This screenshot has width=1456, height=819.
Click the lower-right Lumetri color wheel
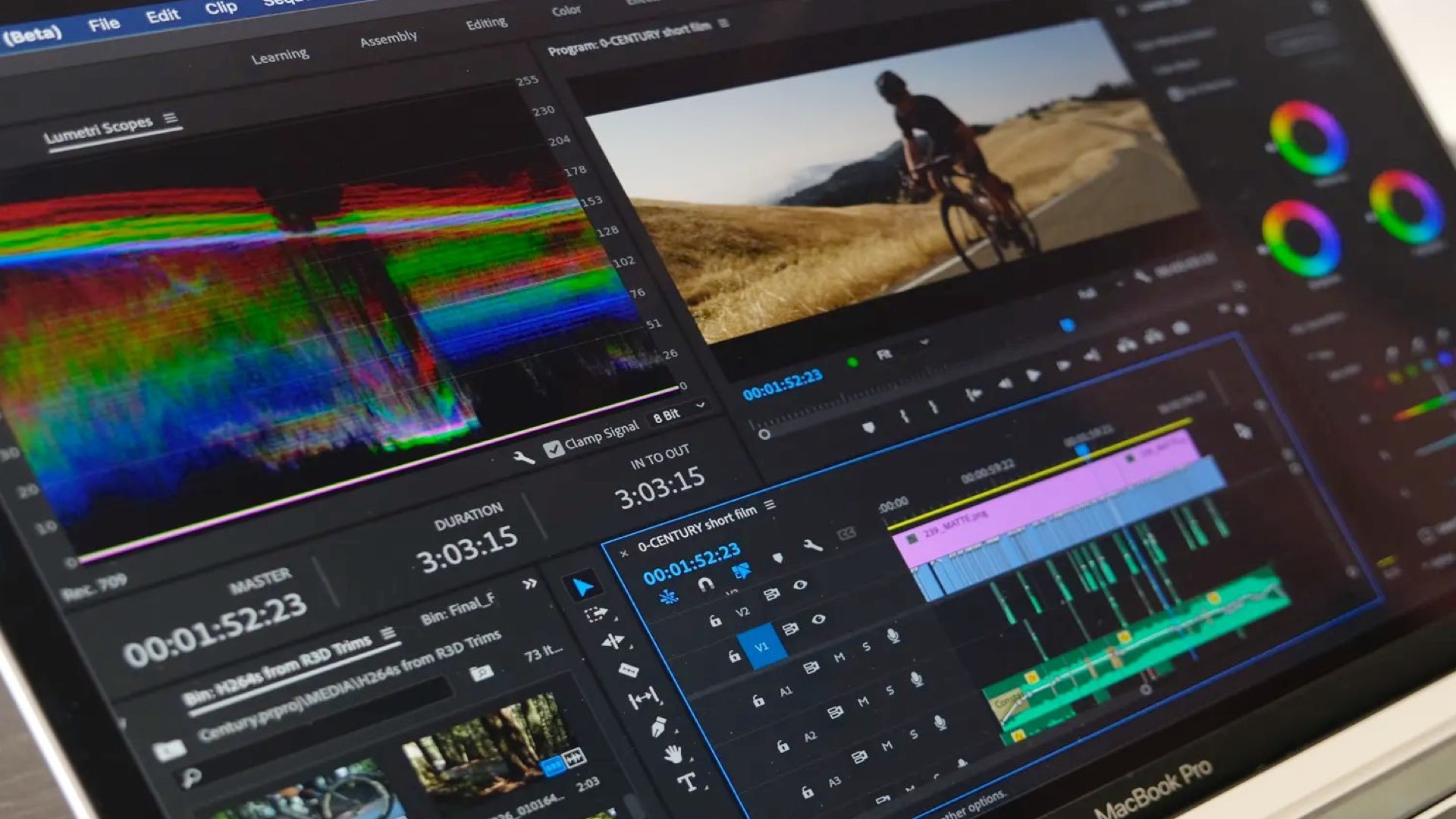(1405, 206)
